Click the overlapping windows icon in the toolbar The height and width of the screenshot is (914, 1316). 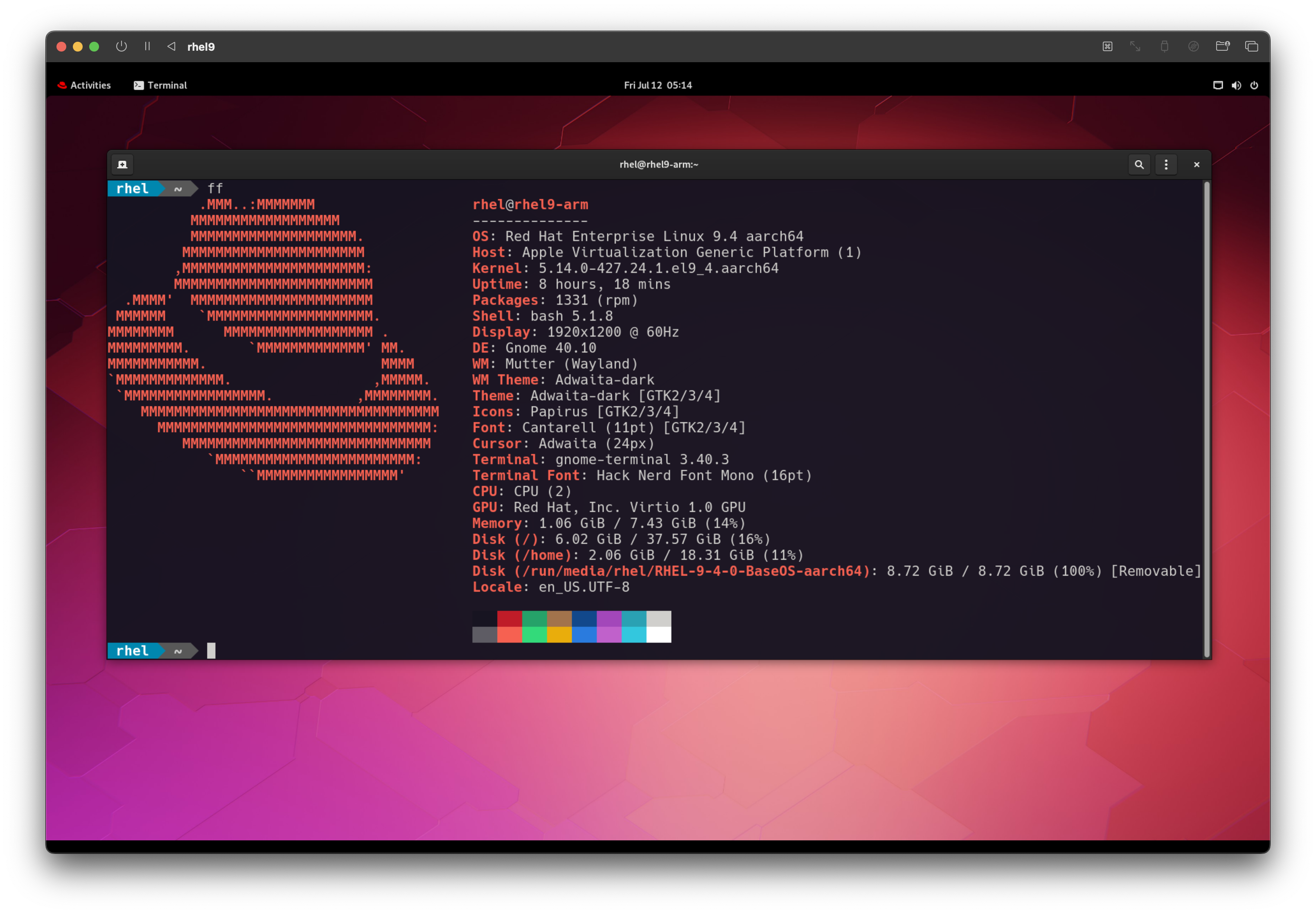[x=1251, y=46]
